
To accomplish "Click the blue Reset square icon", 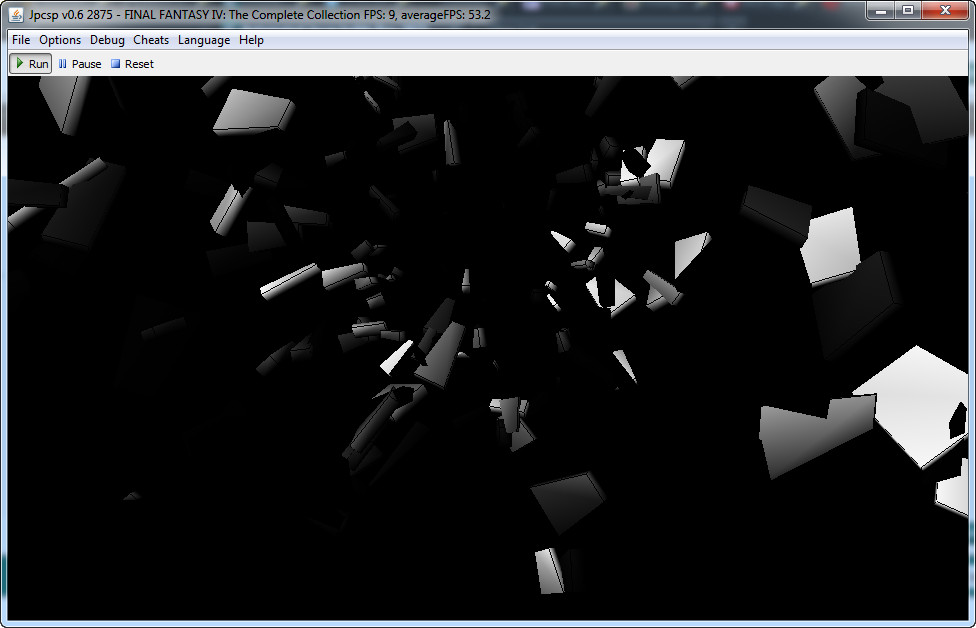I will click(x=115, y=64).
